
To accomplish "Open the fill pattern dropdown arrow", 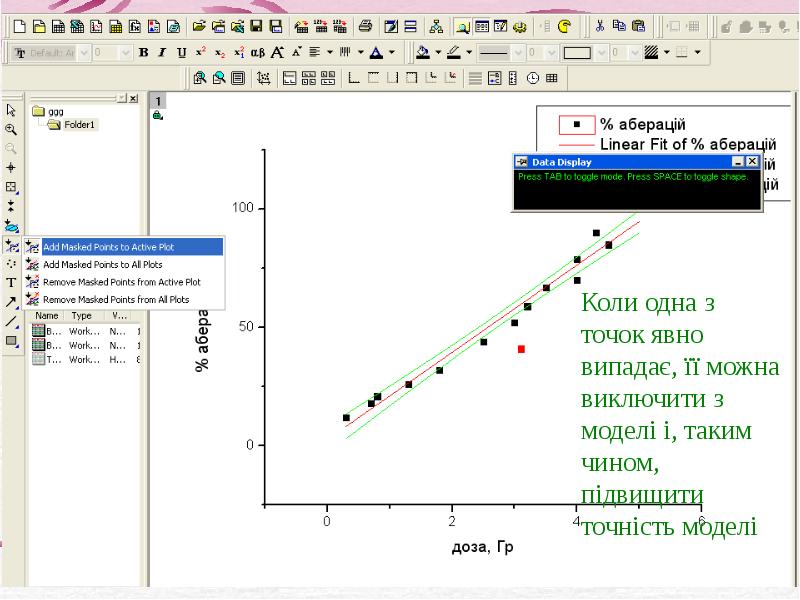I will pyautogui.click(x=666, y=52).
